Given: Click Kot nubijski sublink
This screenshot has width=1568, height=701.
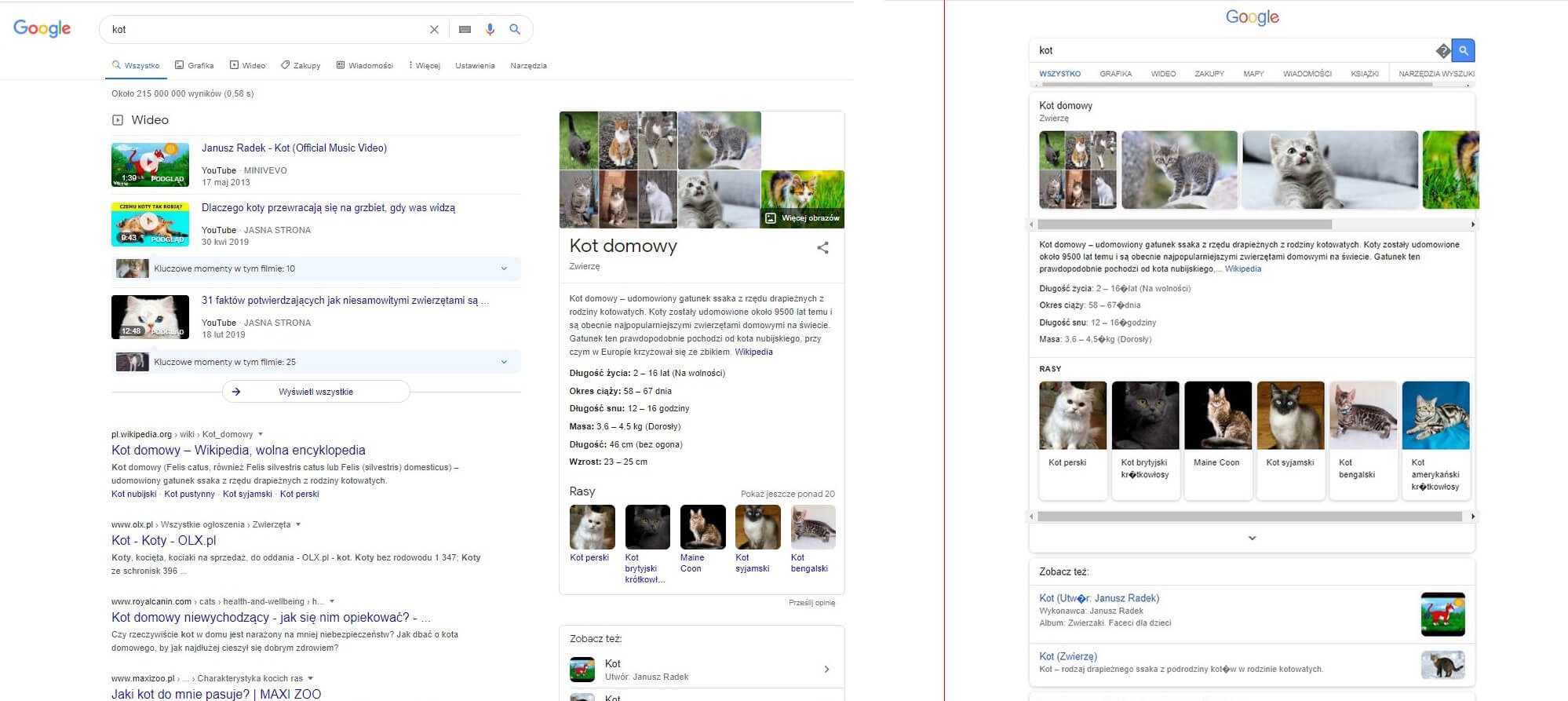Looking at the screenshot, I should pyautogui.click(x=134, y=494).
